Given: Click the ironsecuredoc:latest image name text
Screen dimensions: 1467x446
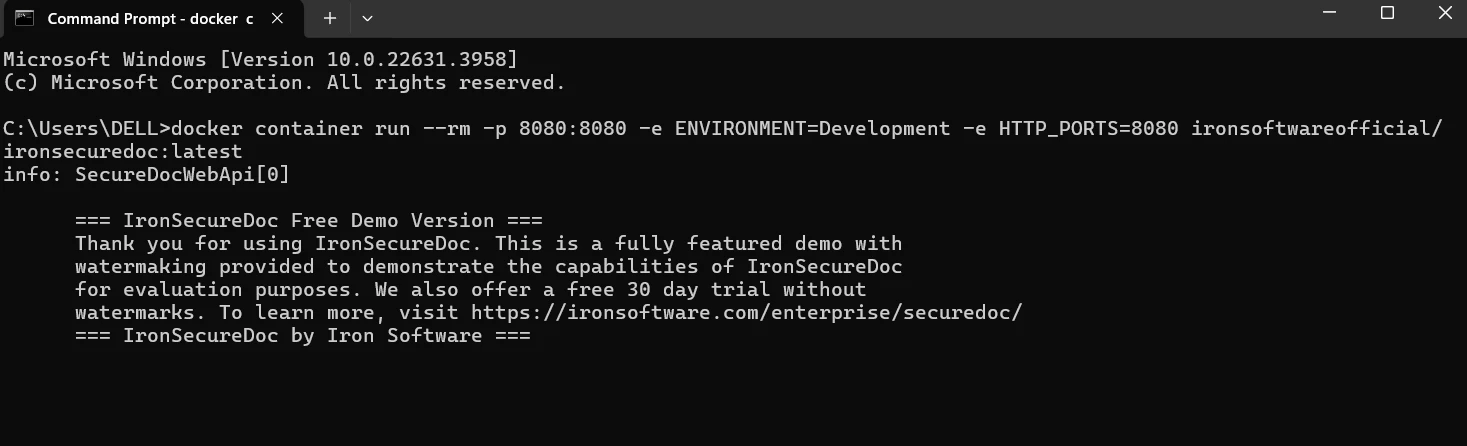Looking at the screenshot, I should [x=123, y=152].
